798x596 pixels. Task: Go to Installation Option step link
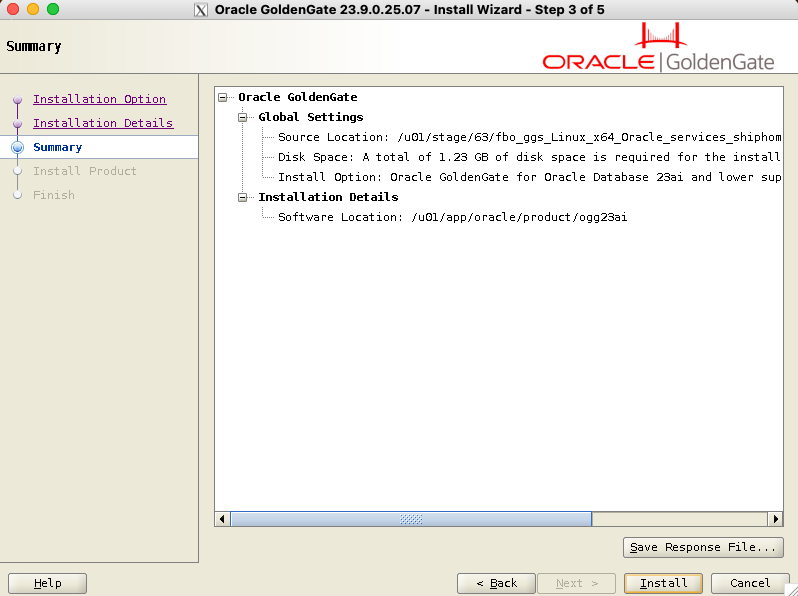tap(100, 99)
